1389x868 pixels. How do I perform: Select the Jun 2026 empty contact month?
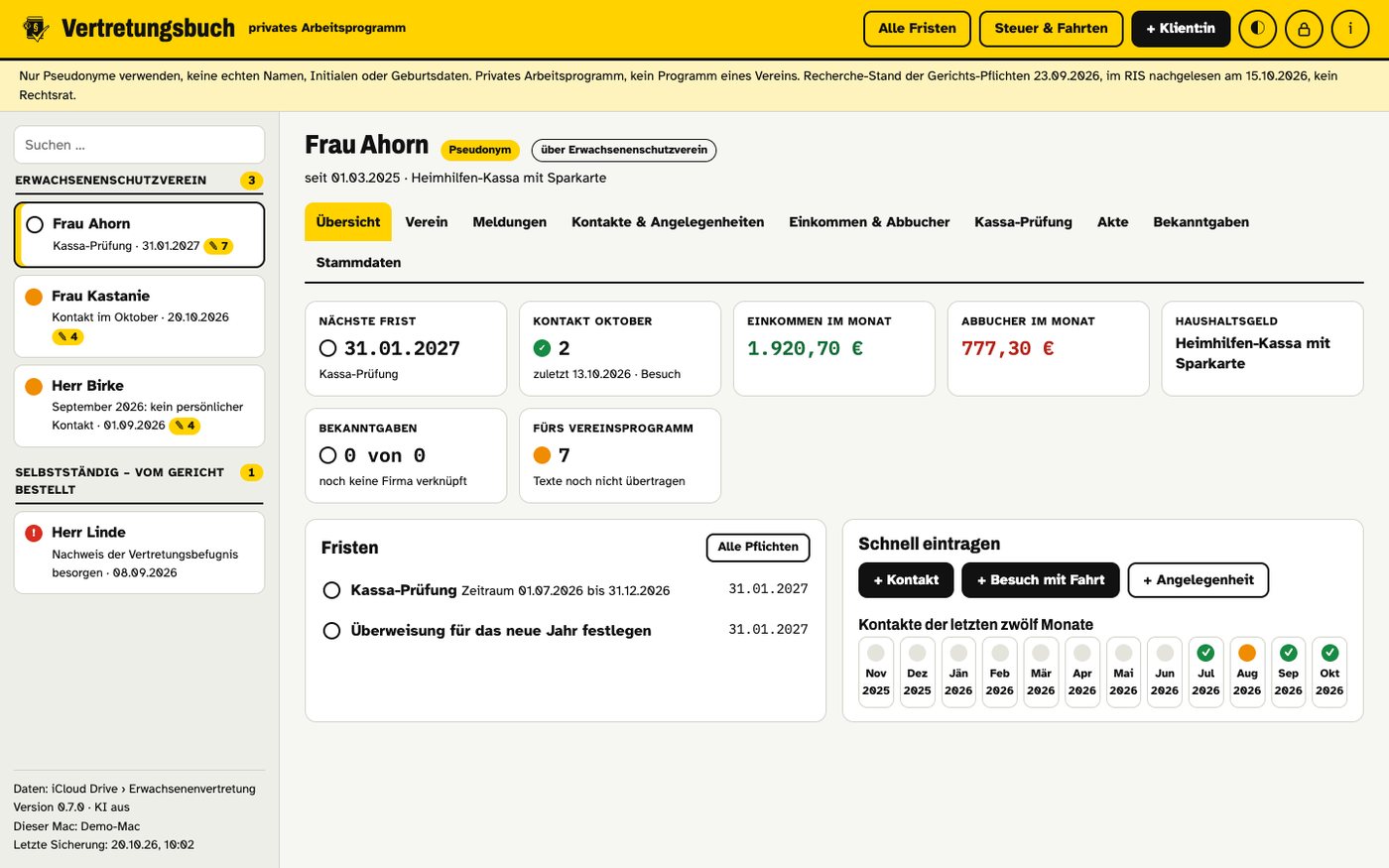click(1165, 672)
